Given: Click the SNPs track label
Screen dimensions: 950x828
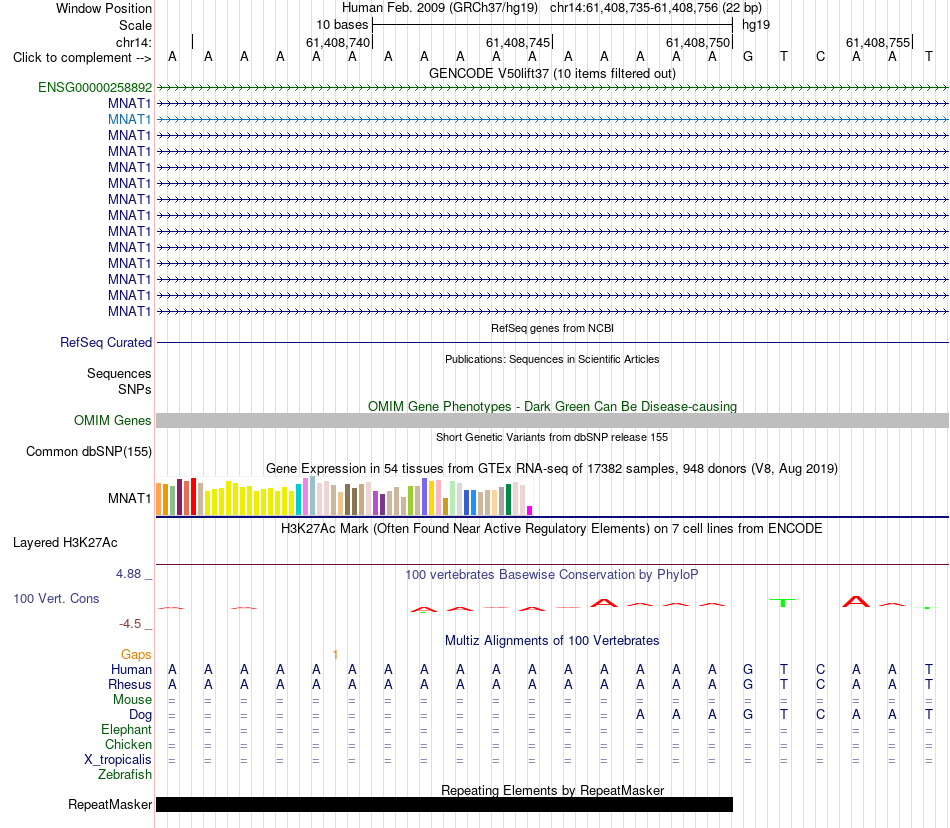Looking at the screenshot, I should coord(135,389).
